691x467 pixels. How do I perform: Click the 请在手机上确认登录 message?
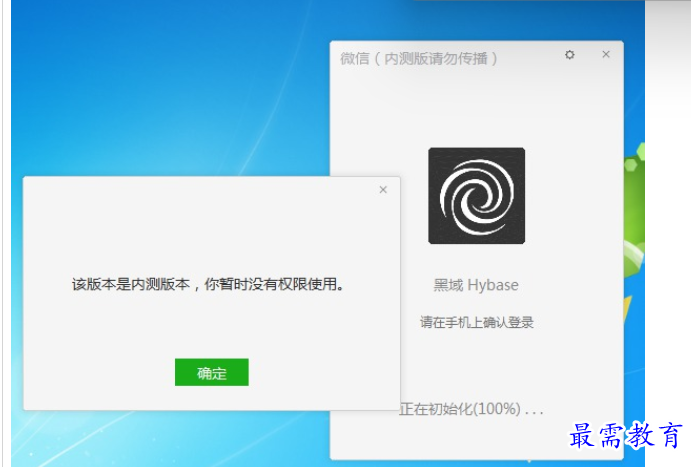[x=476, y=322]
